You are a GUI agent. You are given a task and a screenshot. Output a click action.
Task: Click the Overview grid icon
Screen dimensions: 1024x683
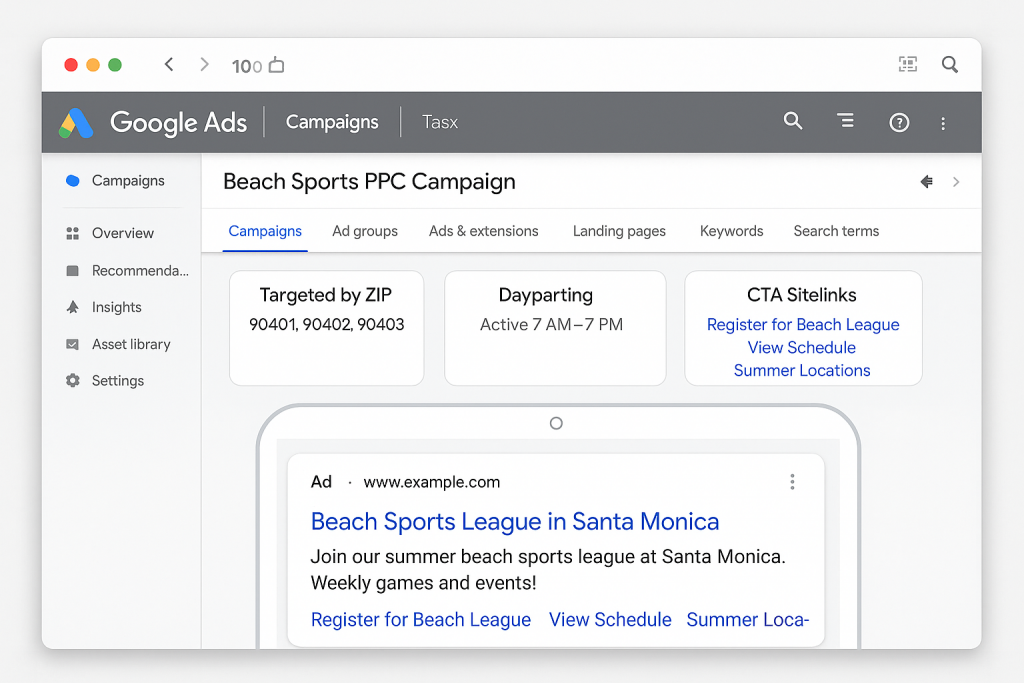point(72,233)
